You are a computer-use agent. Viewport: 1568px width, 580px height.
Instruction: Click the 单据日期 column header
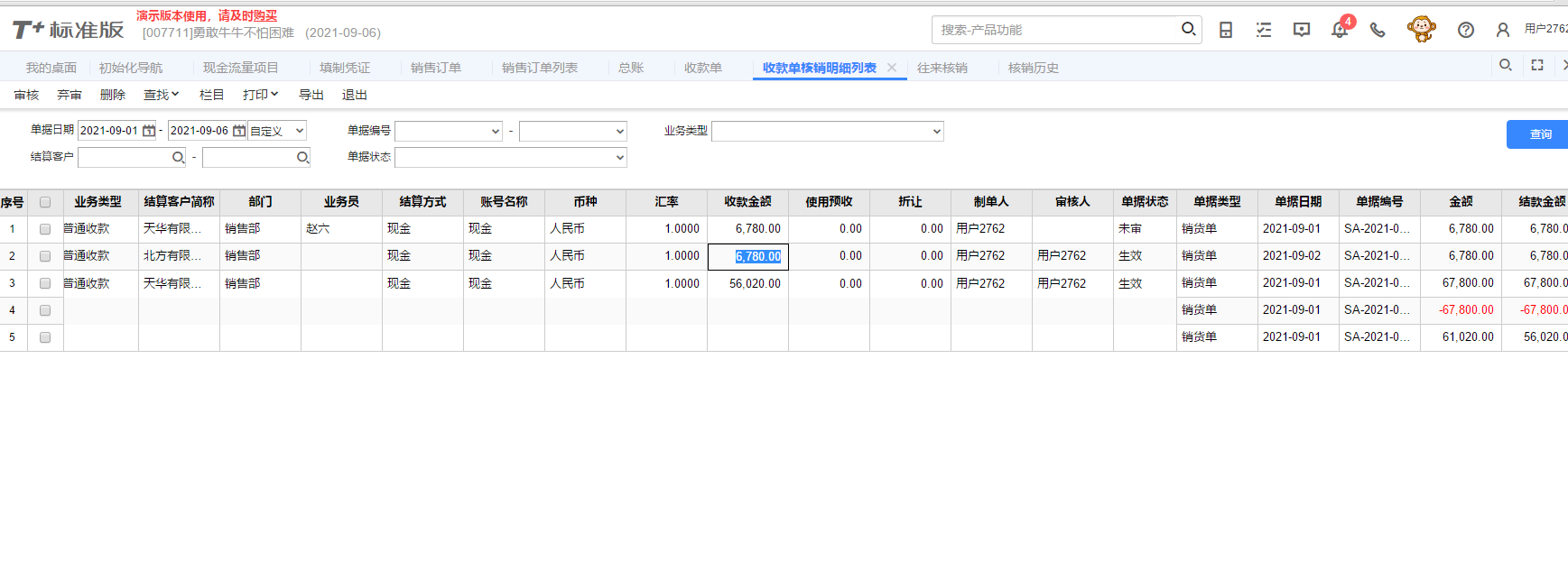[x=1298, y=202]
